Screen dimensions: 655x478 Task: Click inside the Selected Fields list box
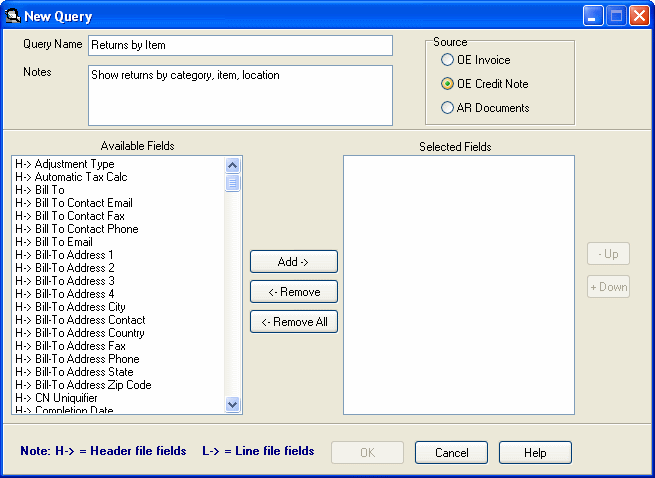point(459,285)
